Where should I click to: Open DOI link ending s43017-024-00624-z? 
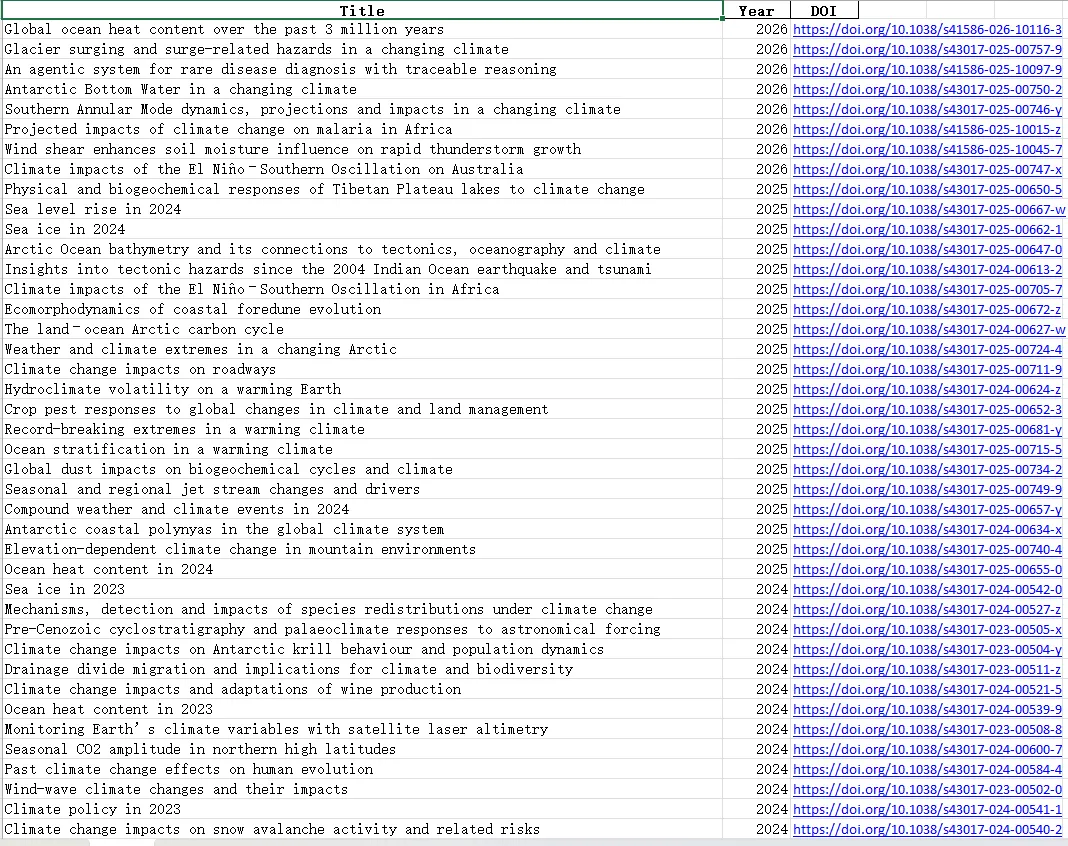[x=927, y=390]
